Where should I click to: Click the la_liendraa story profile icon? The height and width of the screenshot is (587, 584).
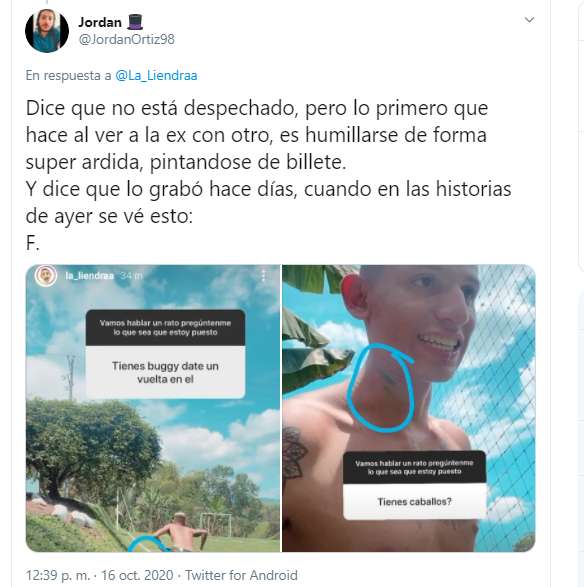[46, 276]
